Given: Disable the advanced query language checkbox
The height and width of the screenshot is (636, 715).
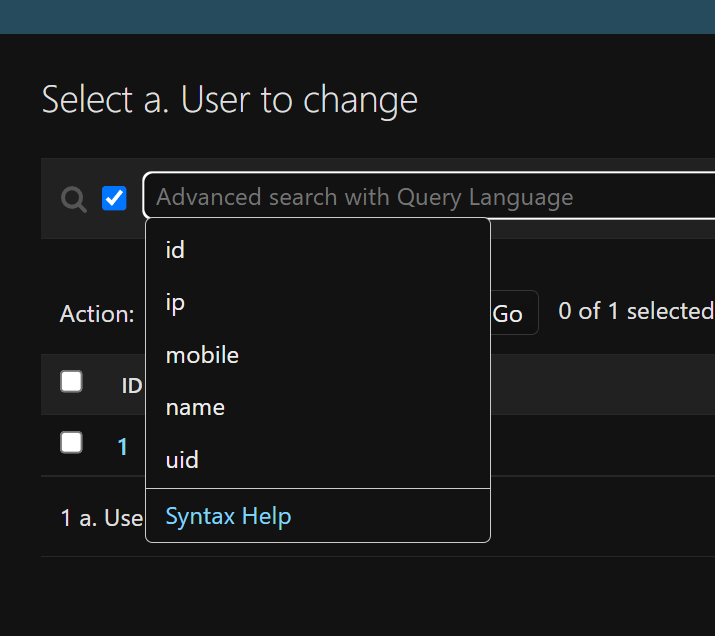Looking at the screenshot, I should point(114,198).
